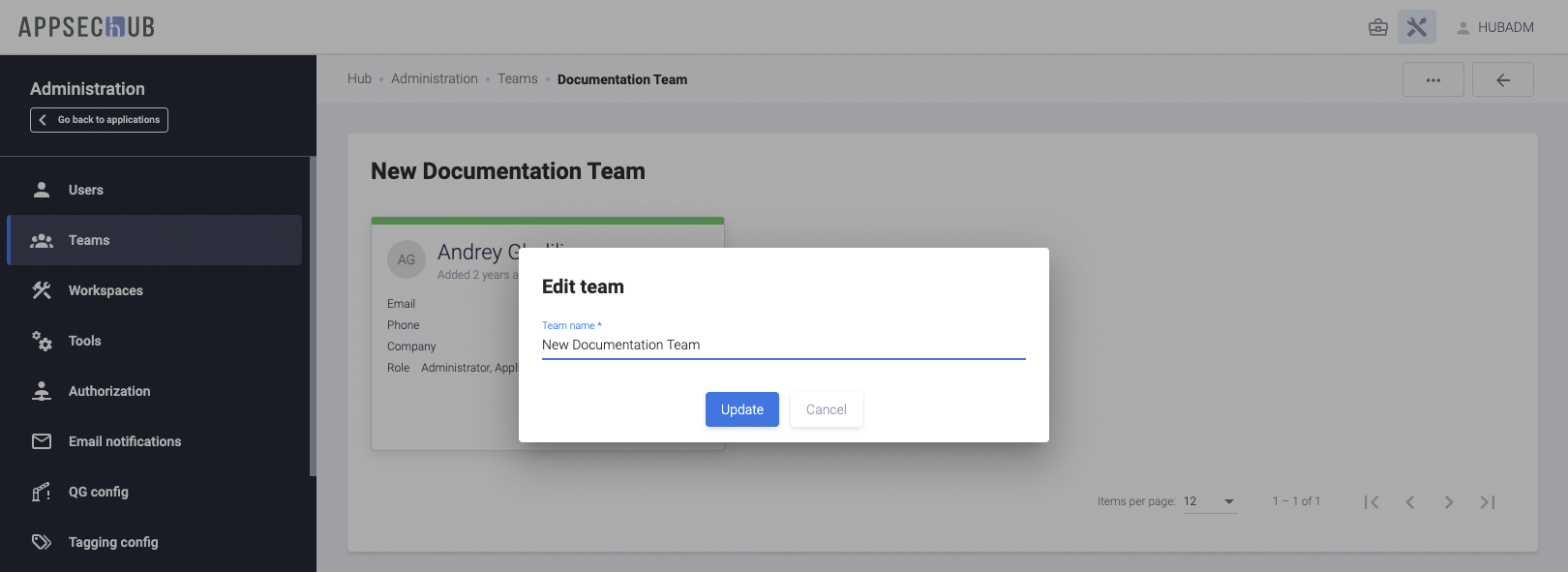Cancel the Edit team dialog
The width and height of the screenshot is (1568, 572).
click(826, 409)
